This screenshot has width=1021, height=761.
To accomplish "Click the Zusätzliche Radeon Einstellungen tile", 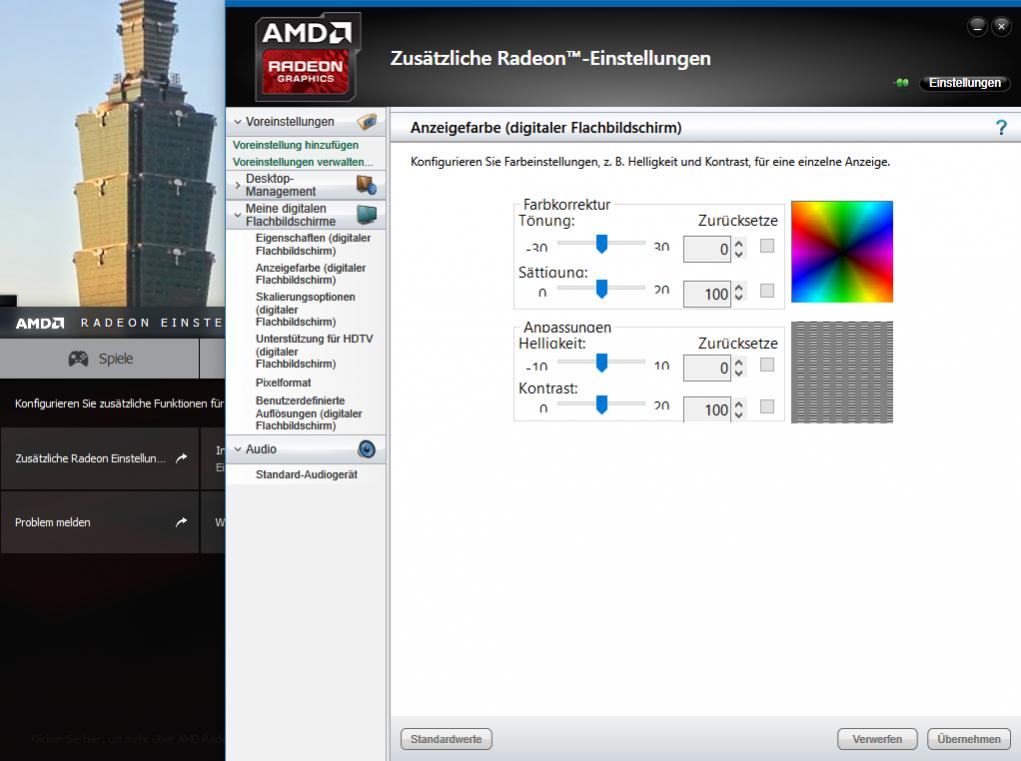I will [x=100, y=458].
